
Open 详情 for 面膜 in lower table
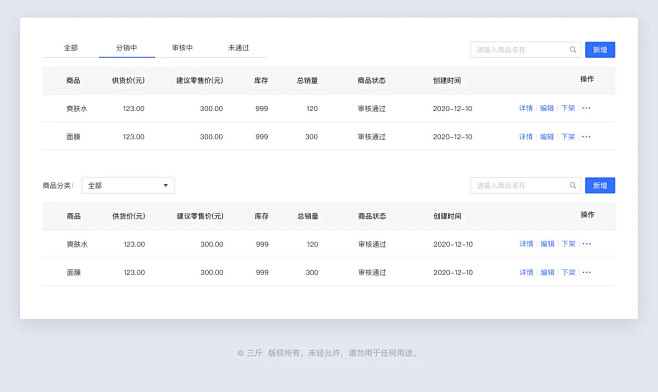tap(526, 272)
